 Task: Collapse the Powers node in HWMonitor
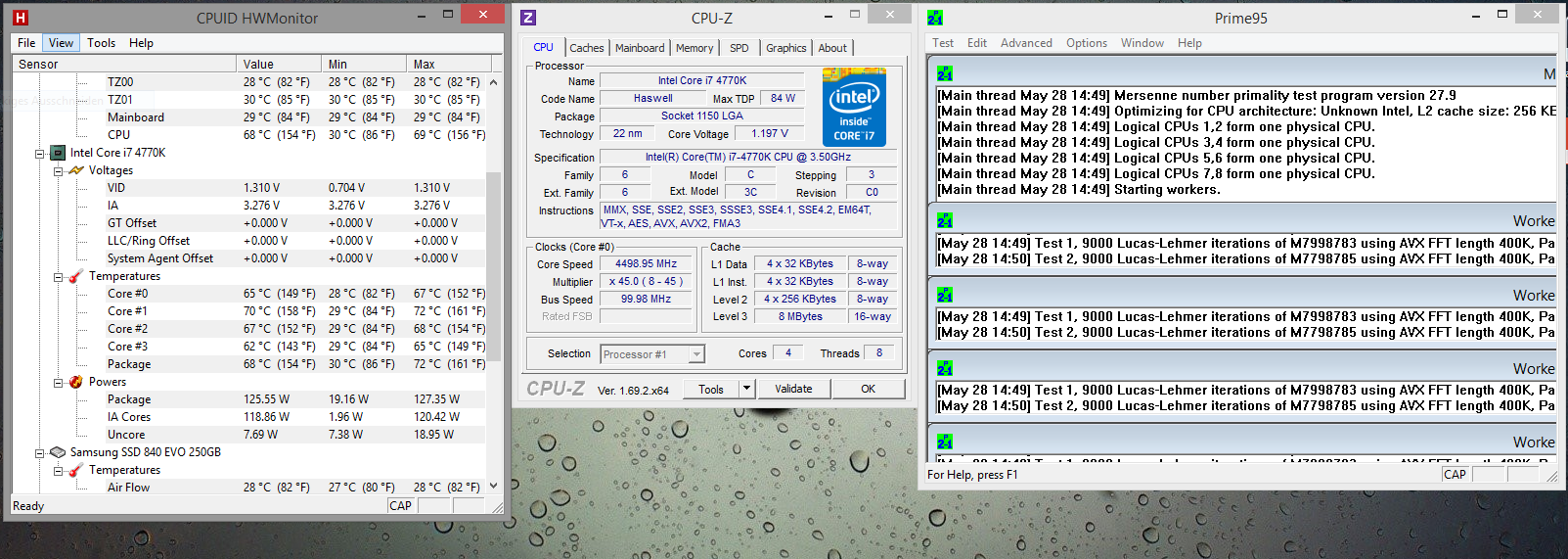pos(59,383)
